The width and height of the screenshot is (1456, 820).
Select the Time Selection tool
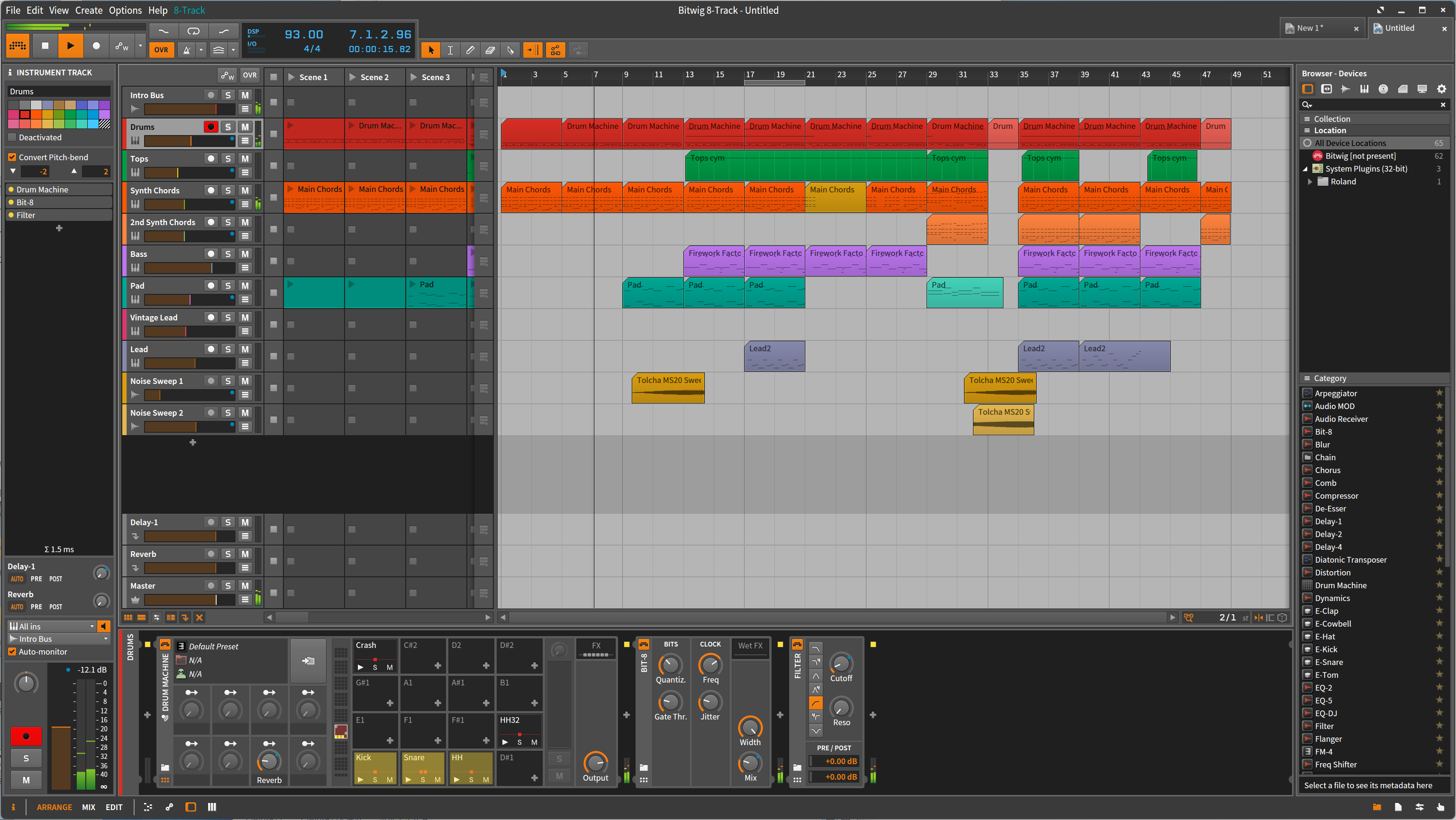pos(450,50)
